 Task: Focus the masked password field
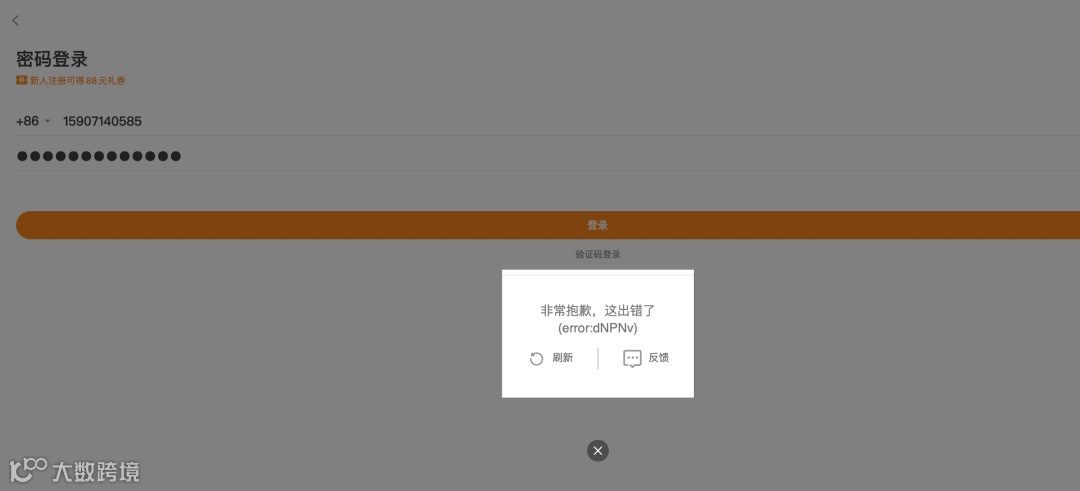[548, 156]
